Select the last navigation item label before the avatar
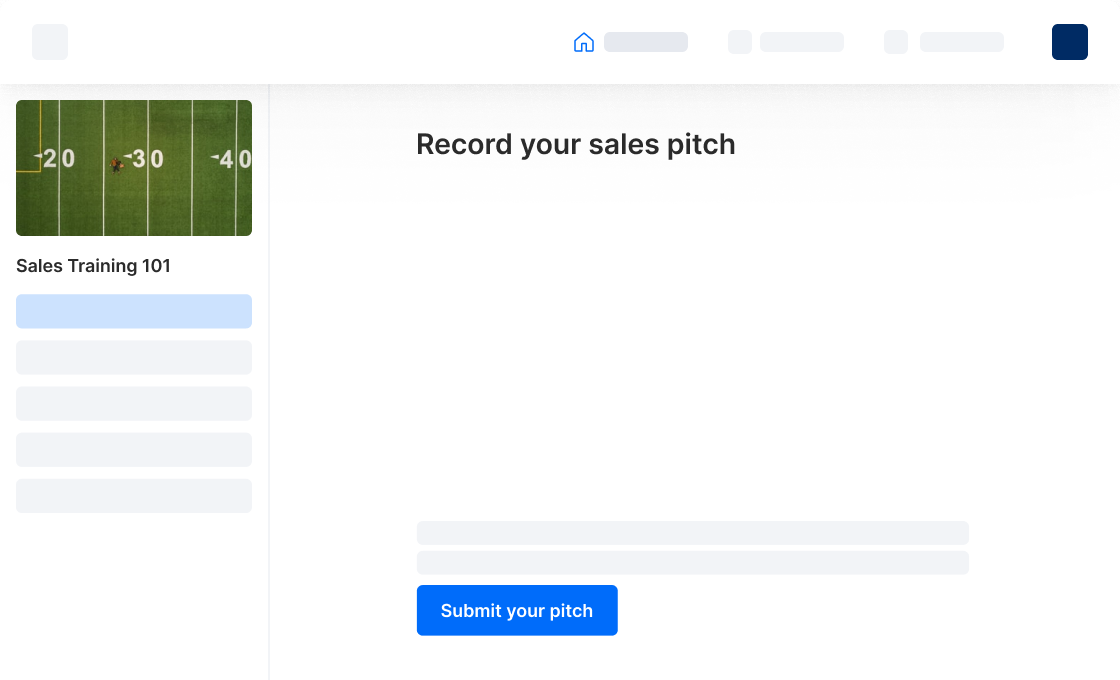 coord(962,42)
